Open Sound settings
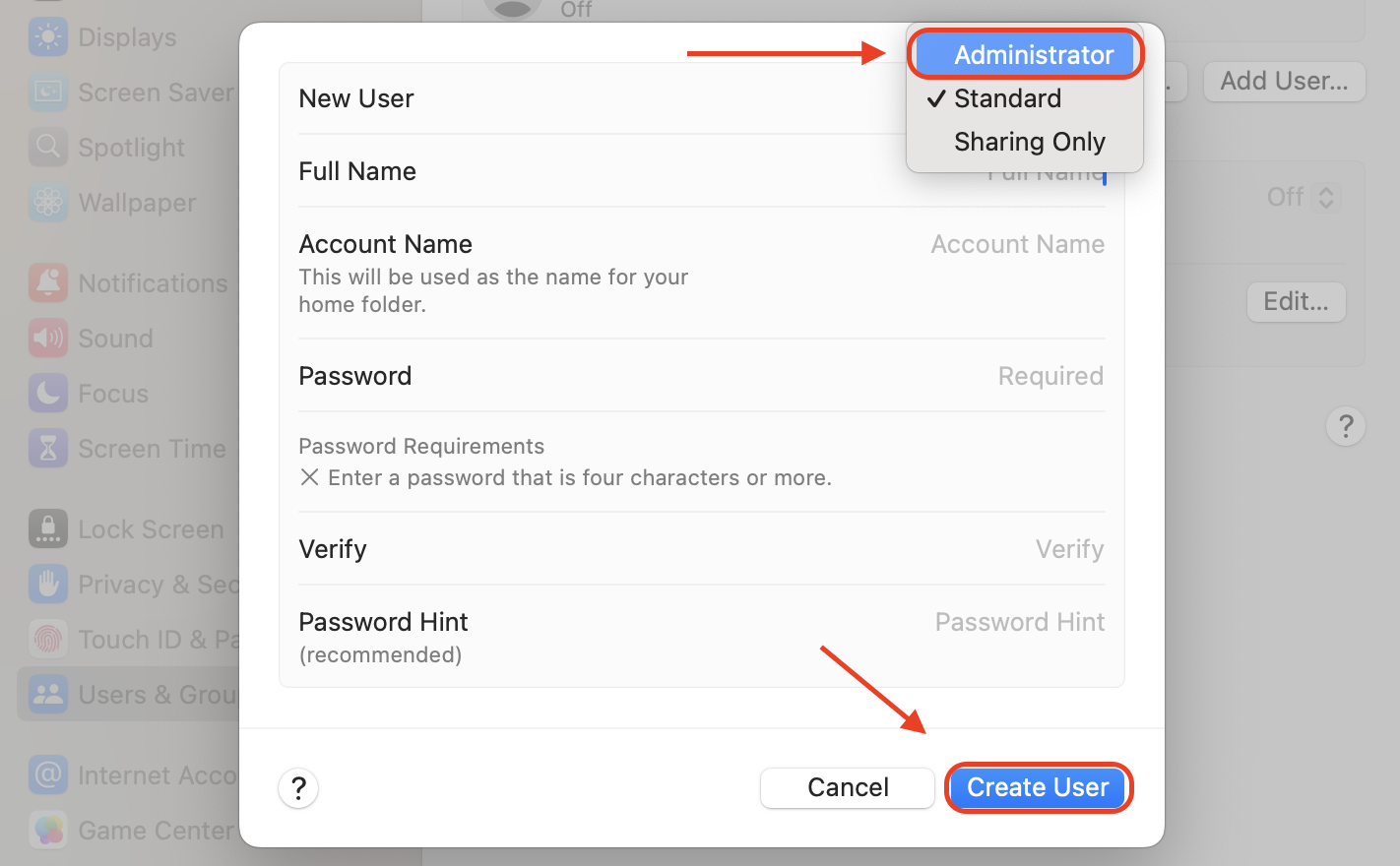The image size is (1400, 866). 115,338
